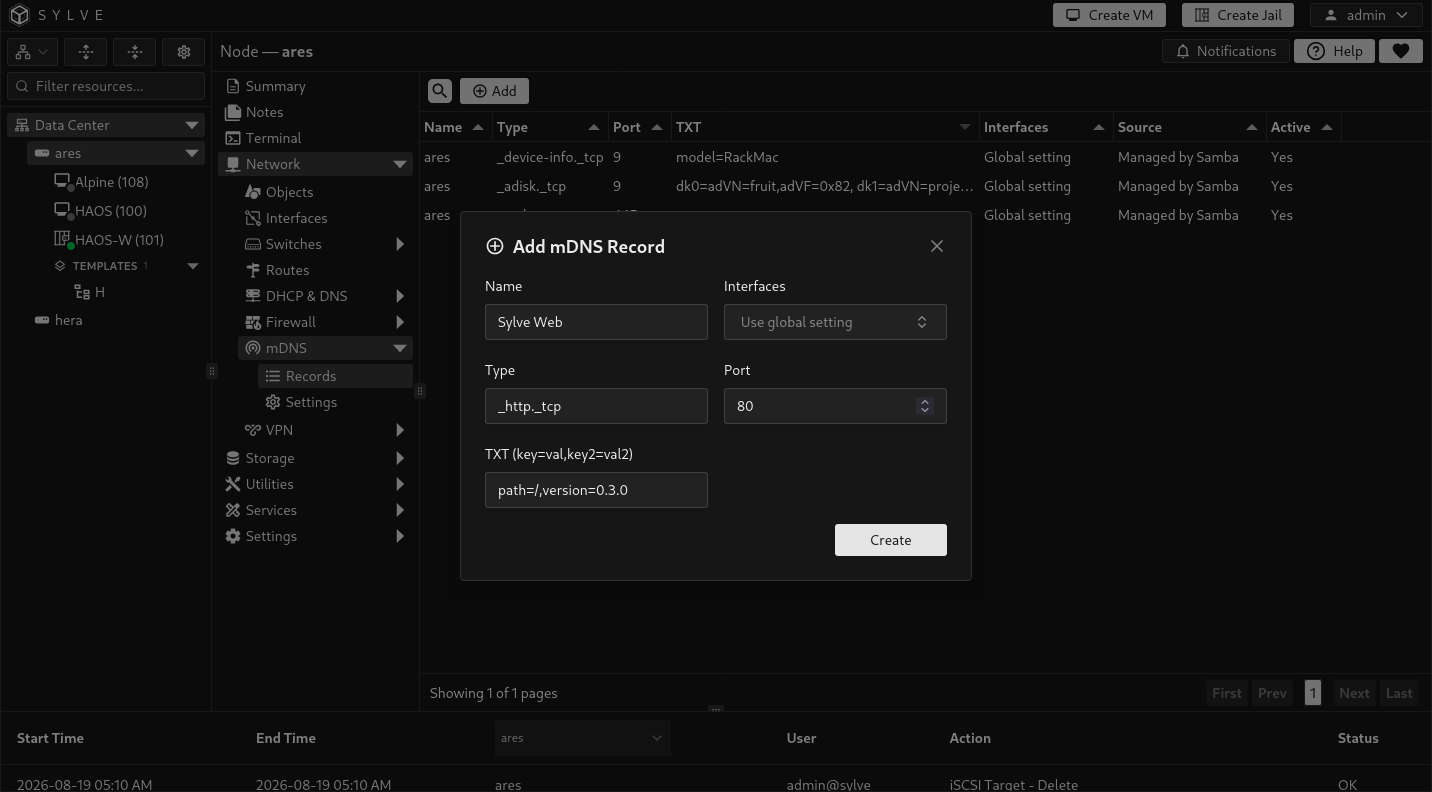Click the bottom panel resize handle
This screenshot has width=1432, height=792.
coord(716,709)
